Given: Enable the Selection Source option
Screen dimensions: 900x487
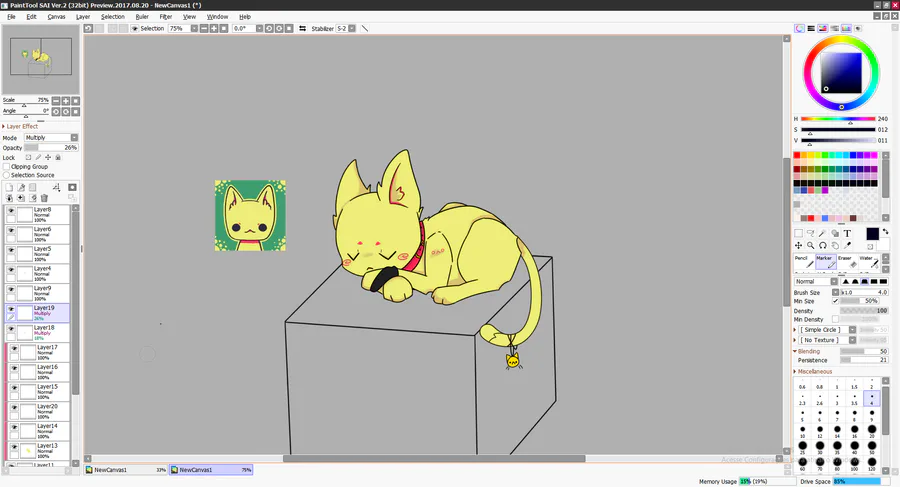Looking at the screenshot, I should [x=7, y=175].
